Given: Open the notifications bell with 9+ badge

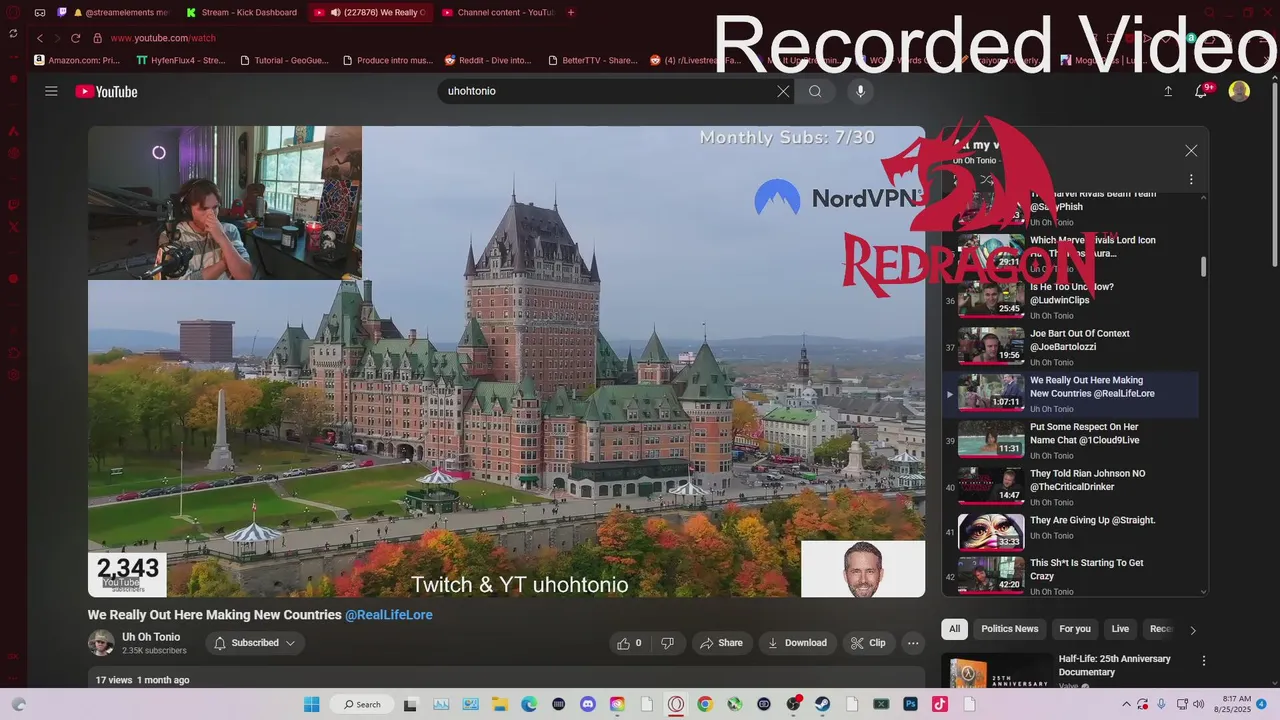Looking at the screenshot, I should pyautogui.click(x=1202, y=91).
